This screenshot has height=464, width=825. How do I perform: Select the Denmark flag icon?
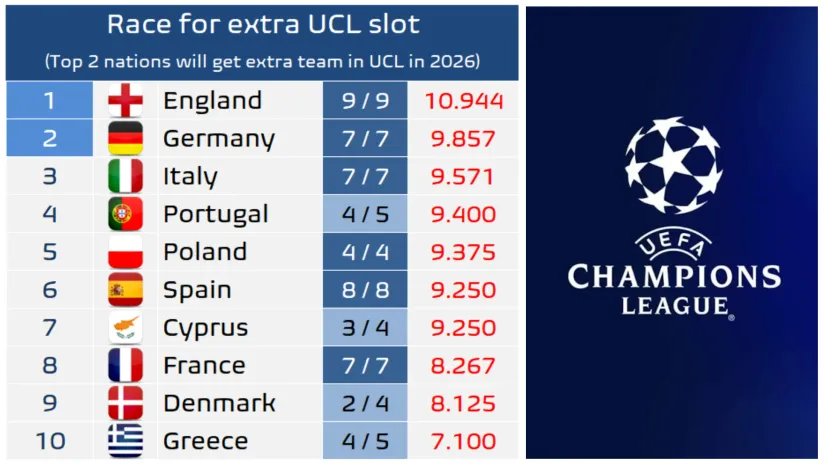coord(126,403)
